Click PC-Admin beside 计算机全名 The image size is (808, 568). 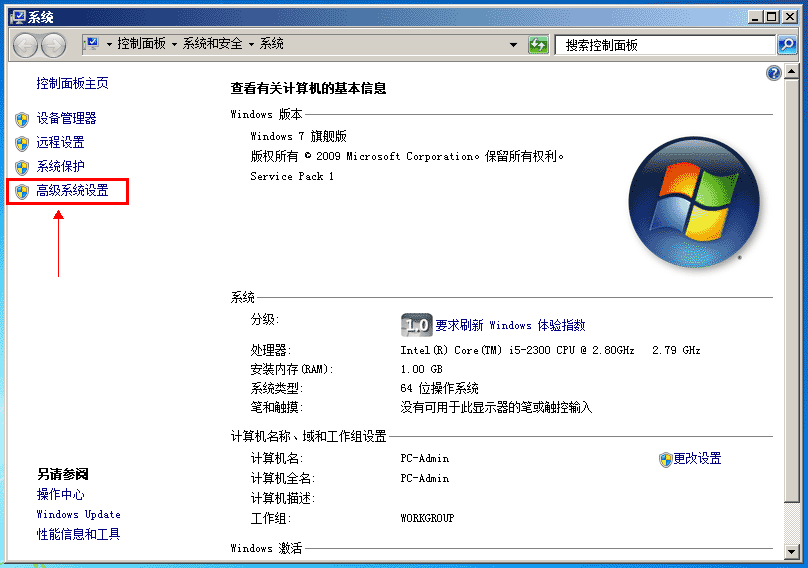pos(425,478)
